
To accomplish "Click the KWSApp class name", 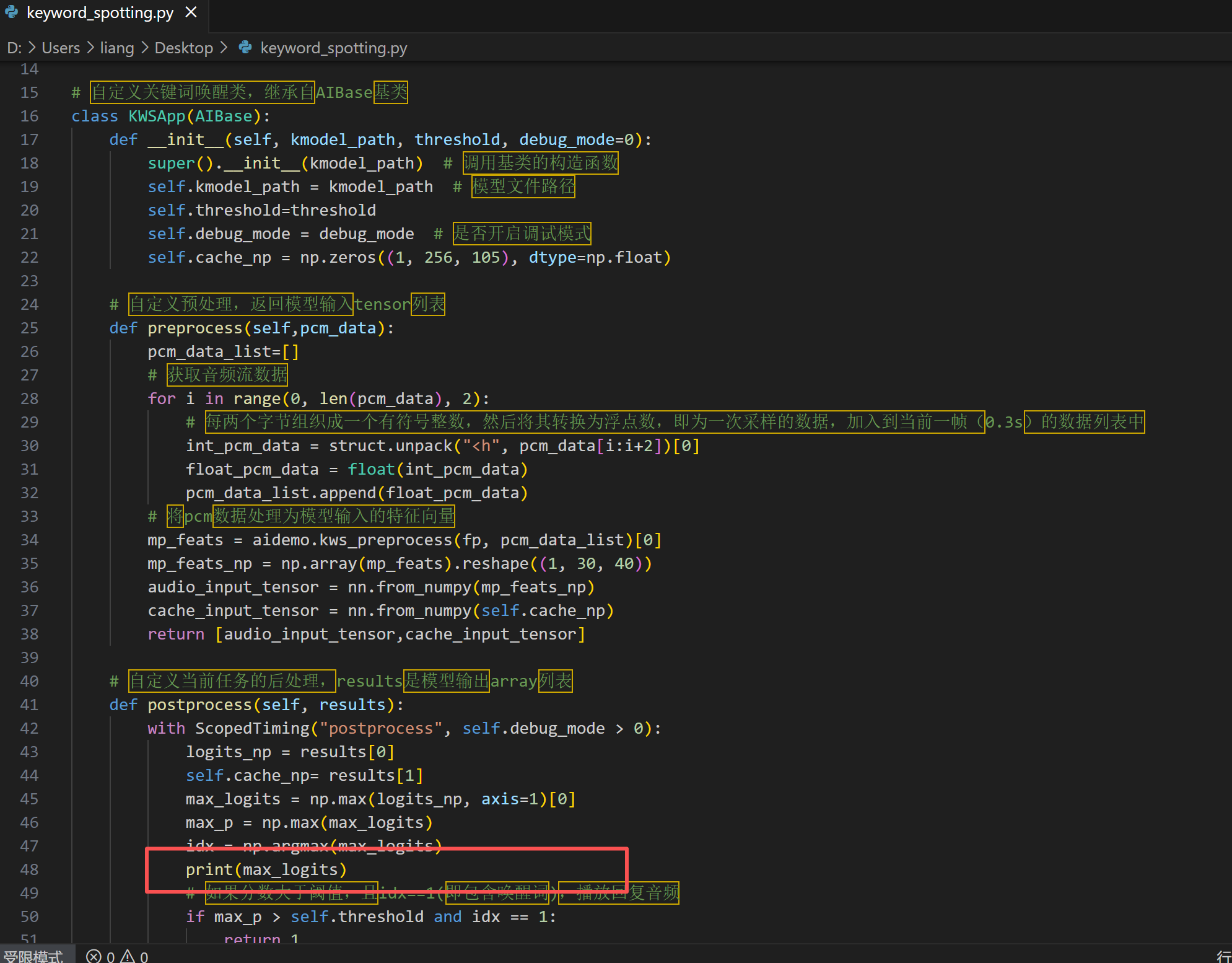I will (x=157, y=116).
